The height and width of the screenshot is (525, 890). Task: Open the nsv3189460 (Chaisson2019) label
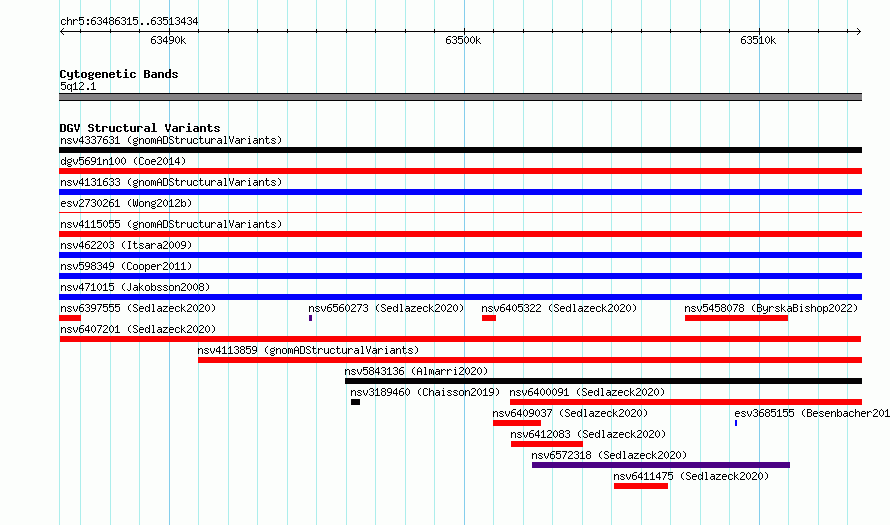coord(425,392)
